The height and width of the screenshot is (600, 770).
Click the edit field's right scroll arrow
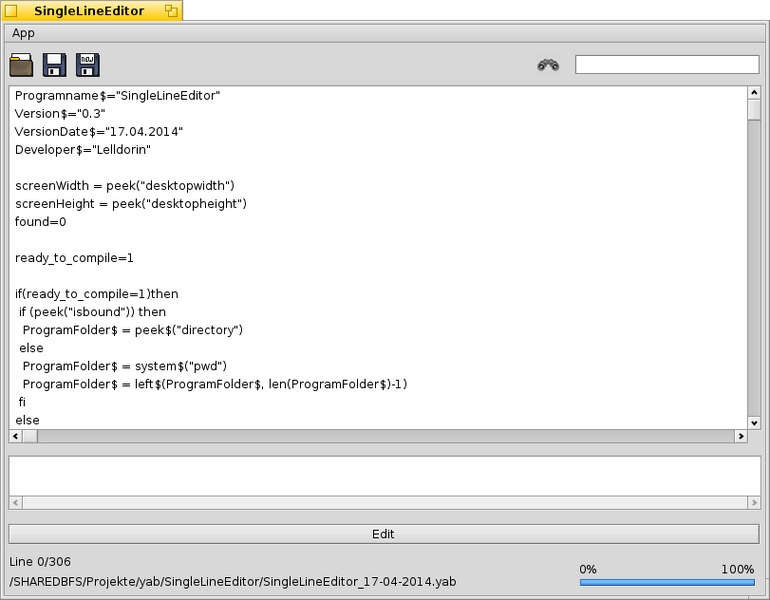(754, 503)
